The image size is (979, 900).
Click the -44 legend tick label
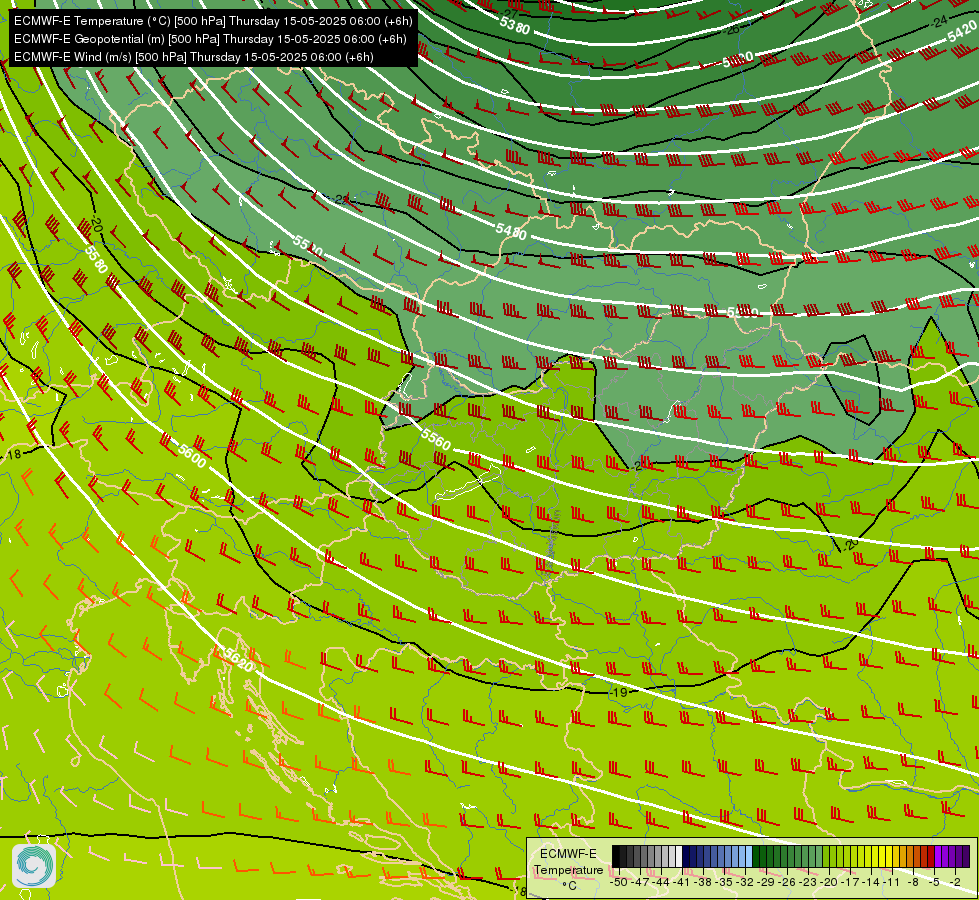[x=661, y=883]
